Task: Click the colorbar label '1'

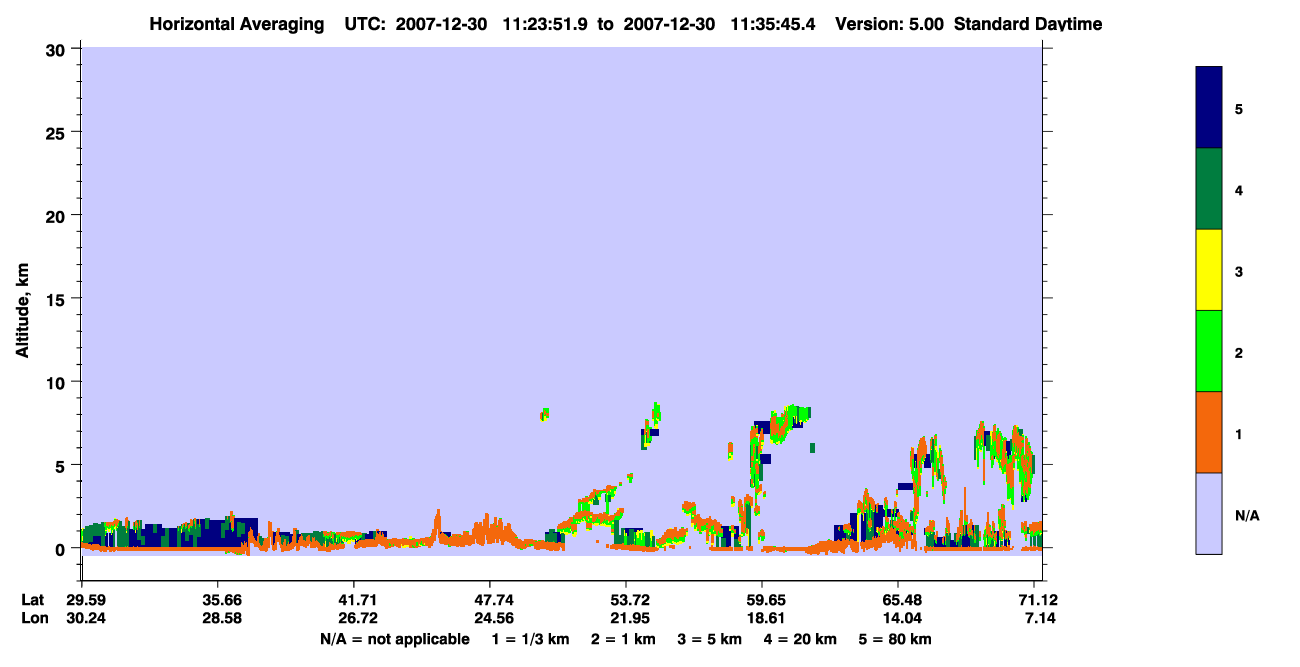Action: click(x=1239, y=432)
